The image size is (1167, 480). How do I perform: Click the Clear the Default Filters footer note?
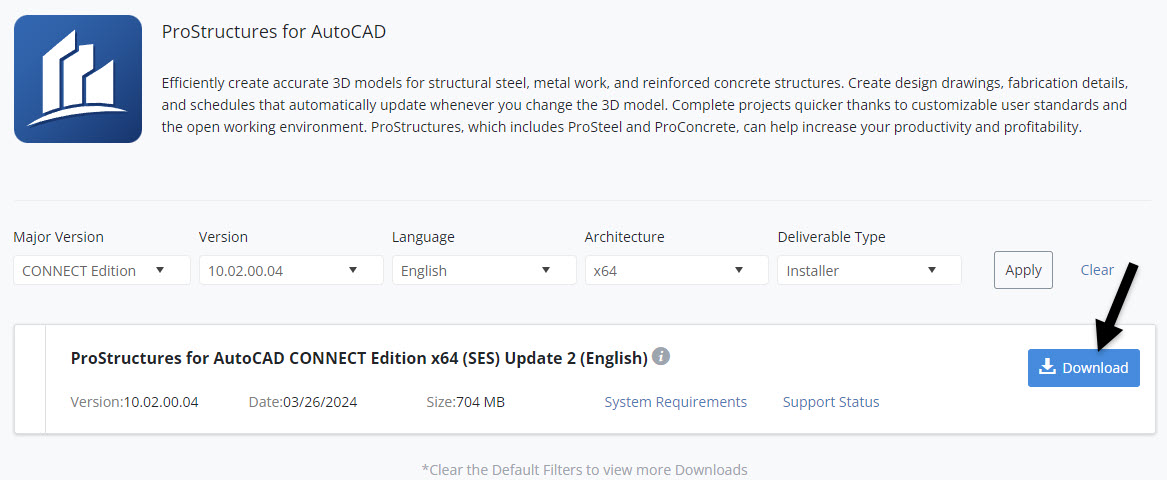click(584, 470)
